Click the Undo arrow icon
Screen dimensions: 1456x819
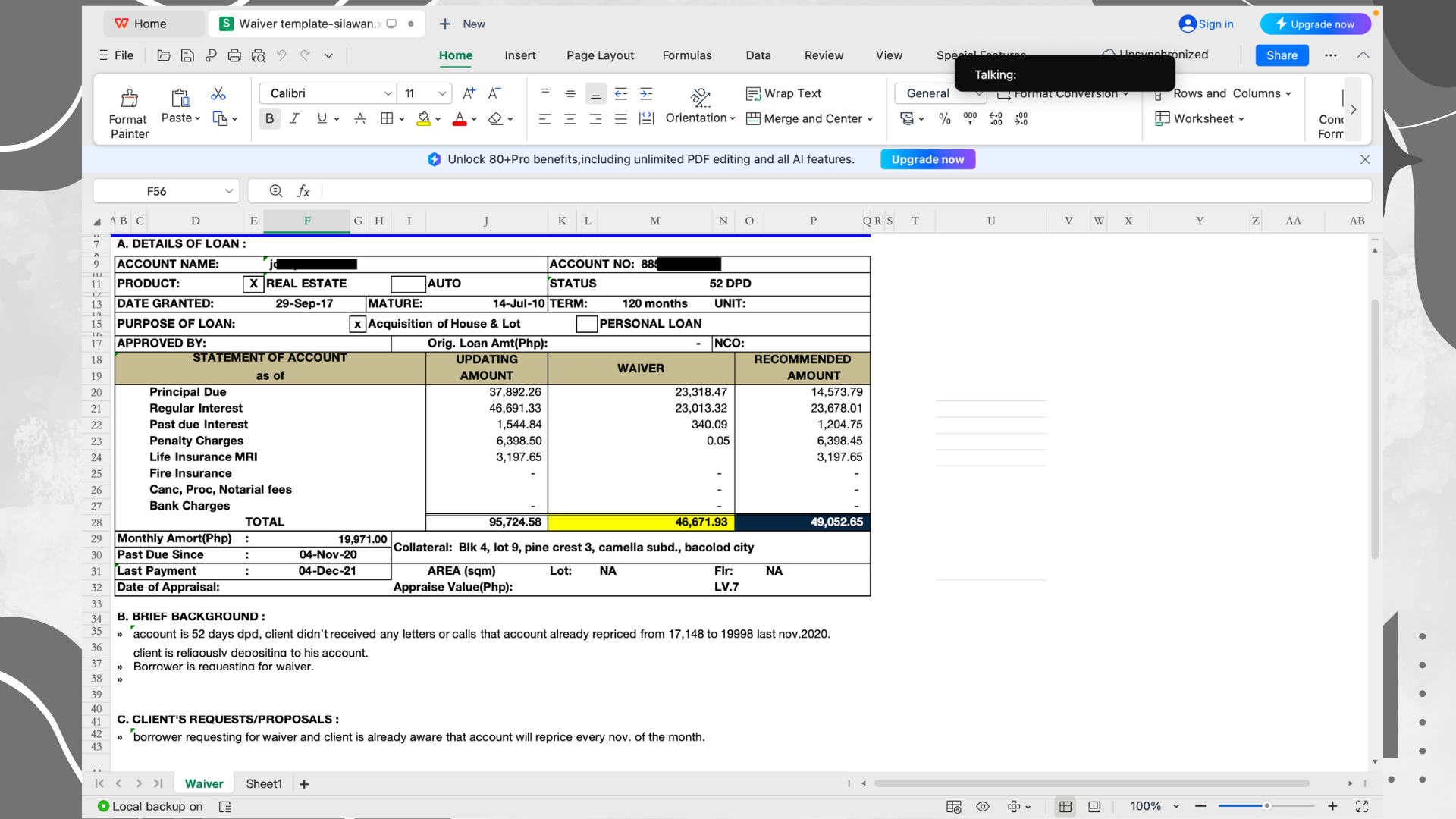point(281,55)
